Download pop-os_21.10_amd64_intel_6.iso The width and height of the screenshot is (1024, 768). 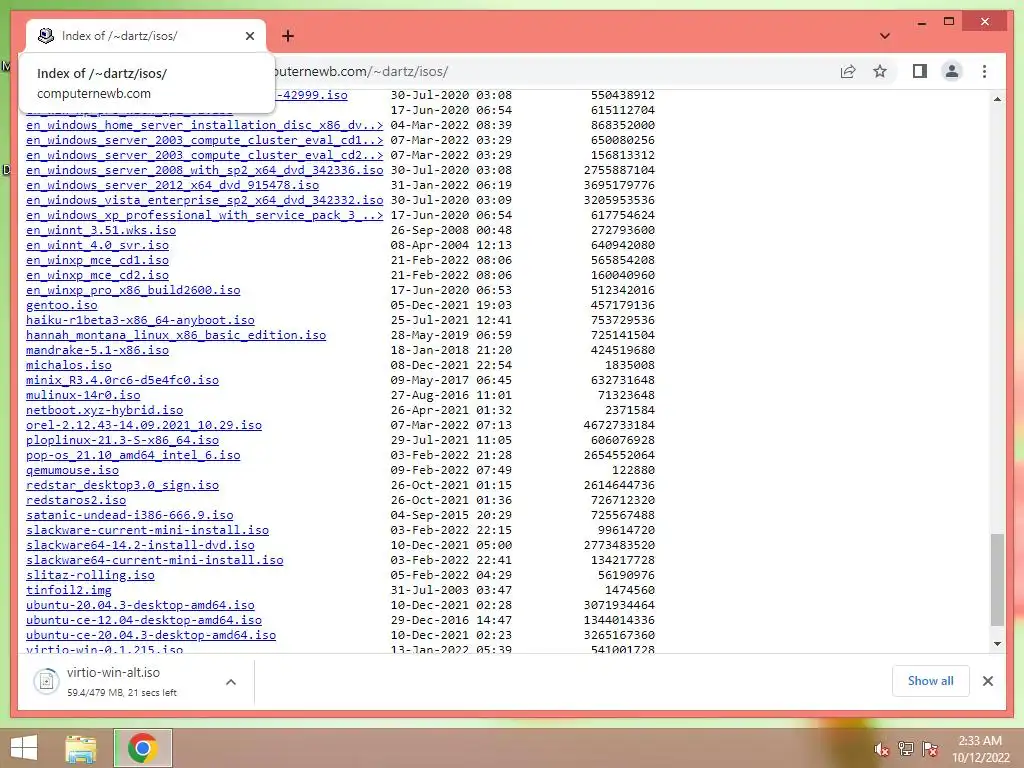coord(133,455)
